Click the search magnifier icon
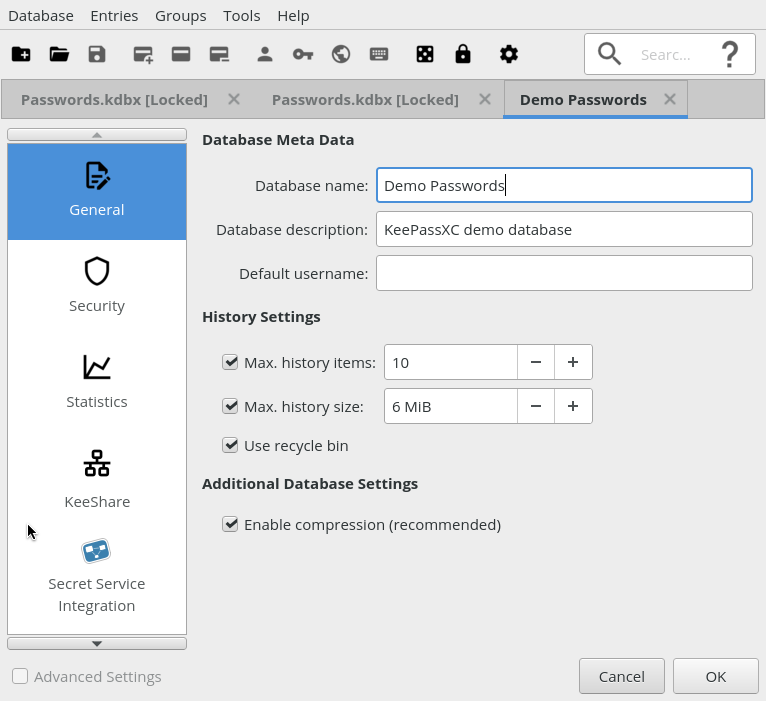 pos(609,54)
